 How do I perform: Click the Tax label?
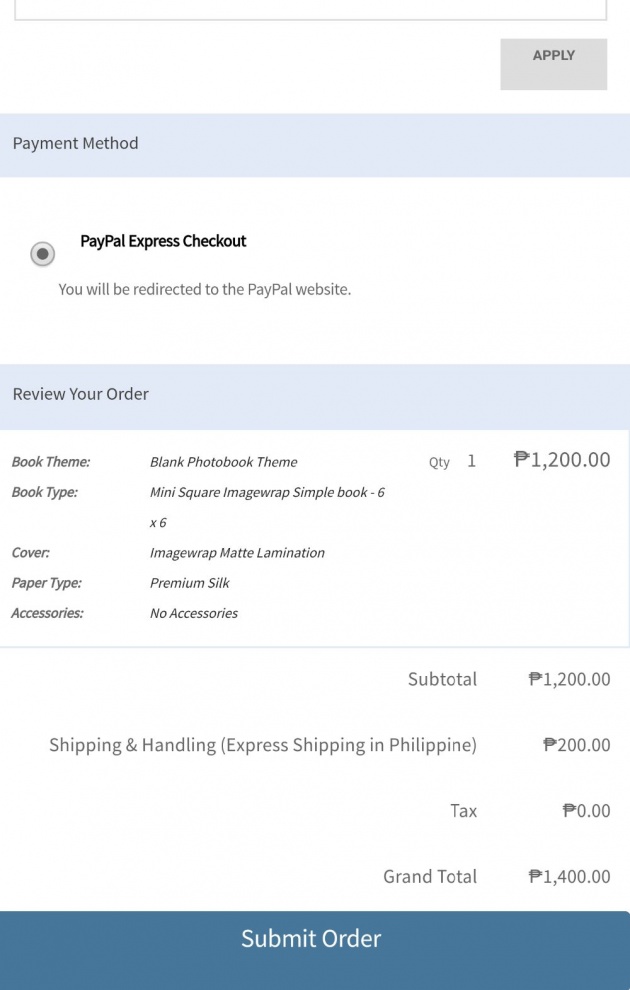click(463, 811)
